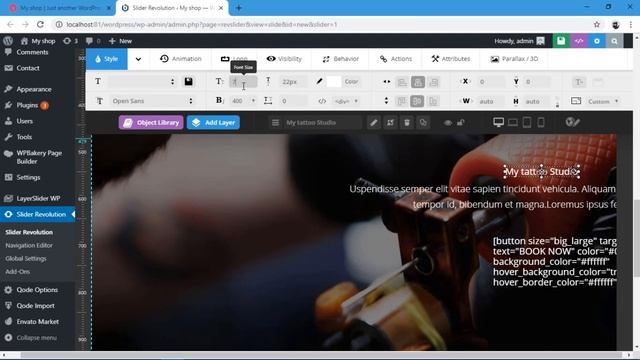Click the Y position input field
This screenshot has height=360, width=640.
click(536, 82)
